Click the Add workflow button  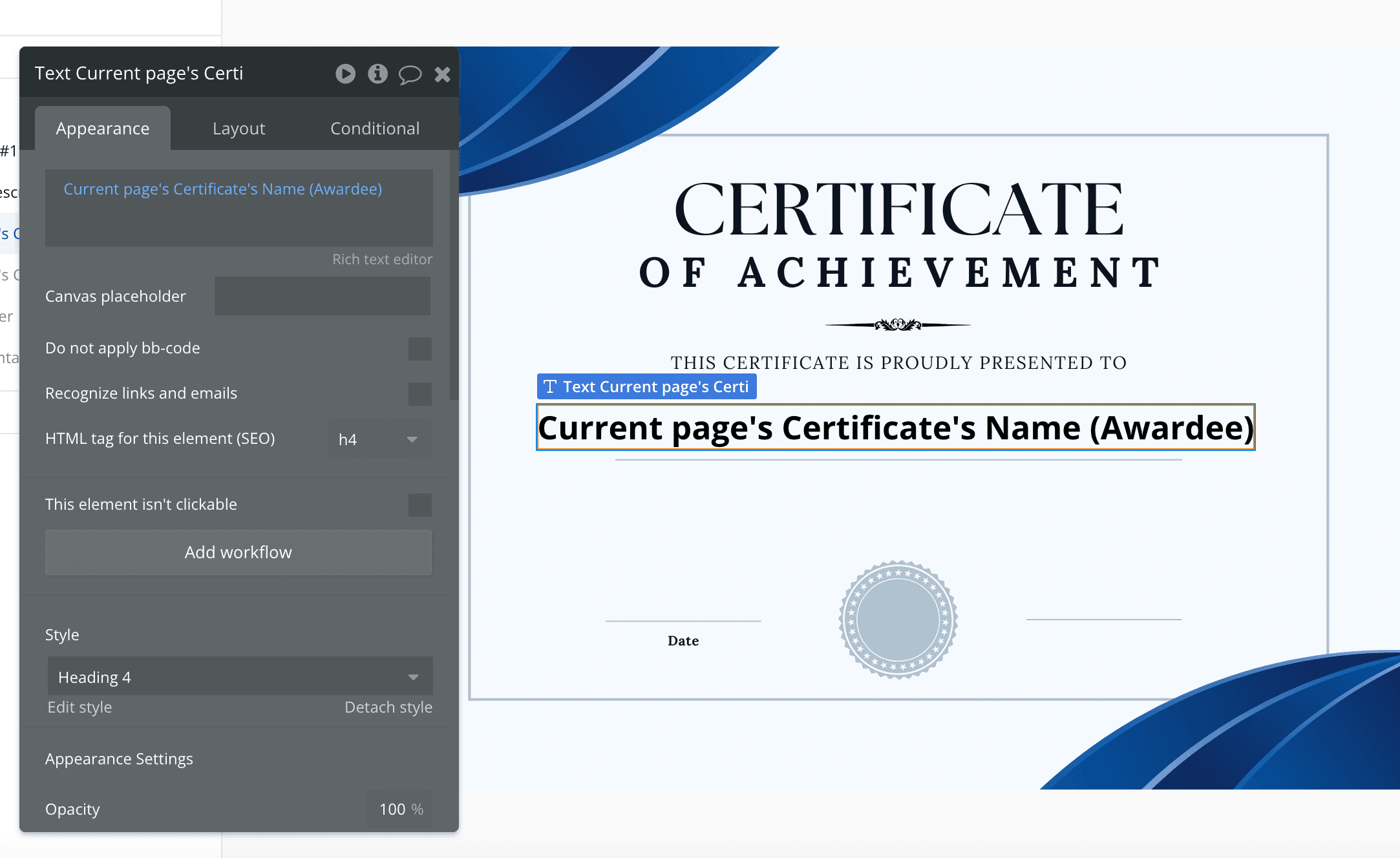click(x=238, y=552)
